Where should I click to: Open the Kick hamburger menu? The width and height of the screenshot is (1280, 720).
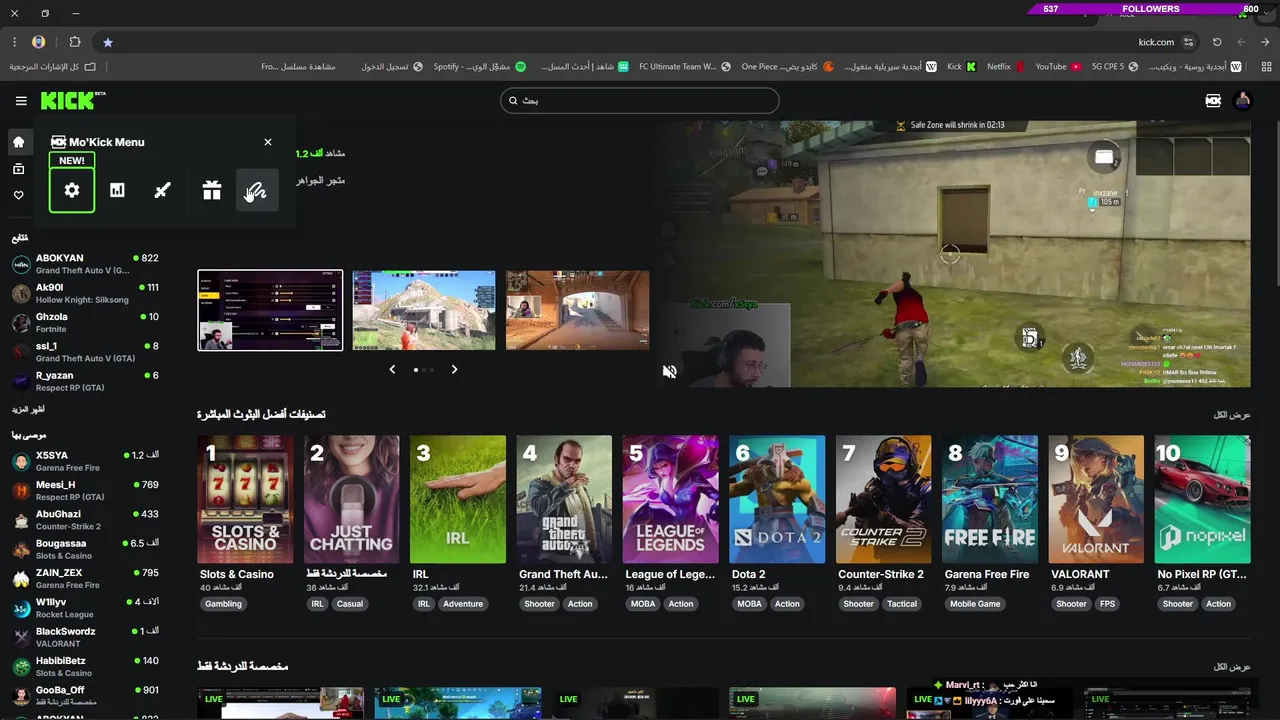21,101
